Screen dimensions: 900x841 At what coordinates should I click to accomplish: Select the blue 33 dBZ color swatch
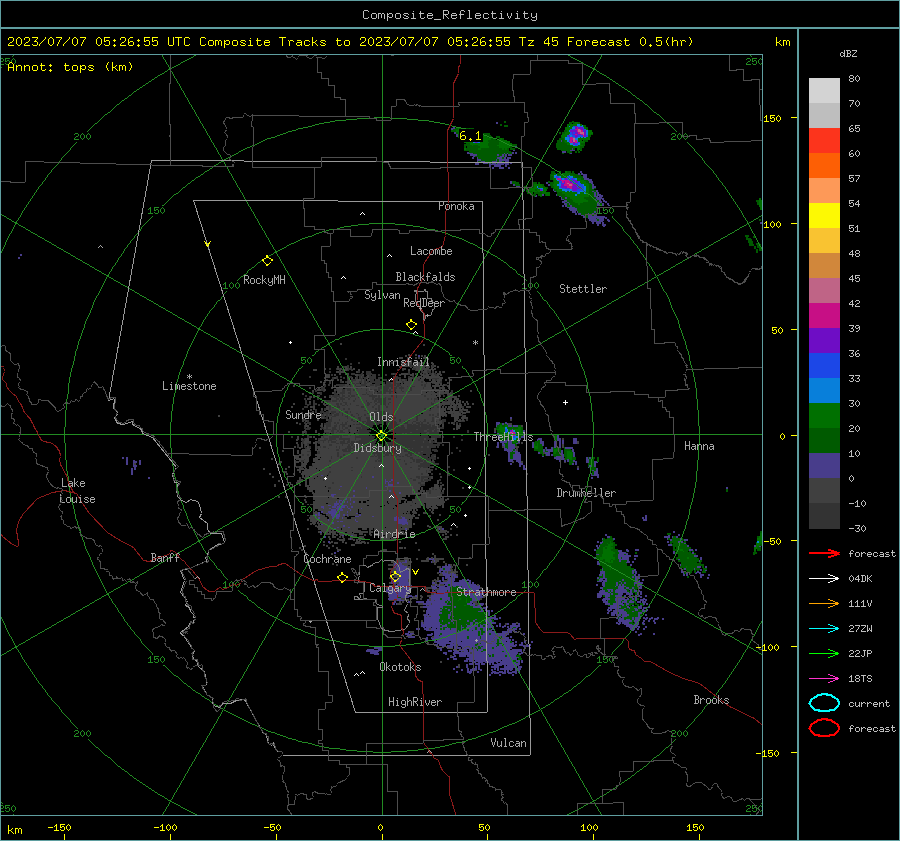[824, 366]
